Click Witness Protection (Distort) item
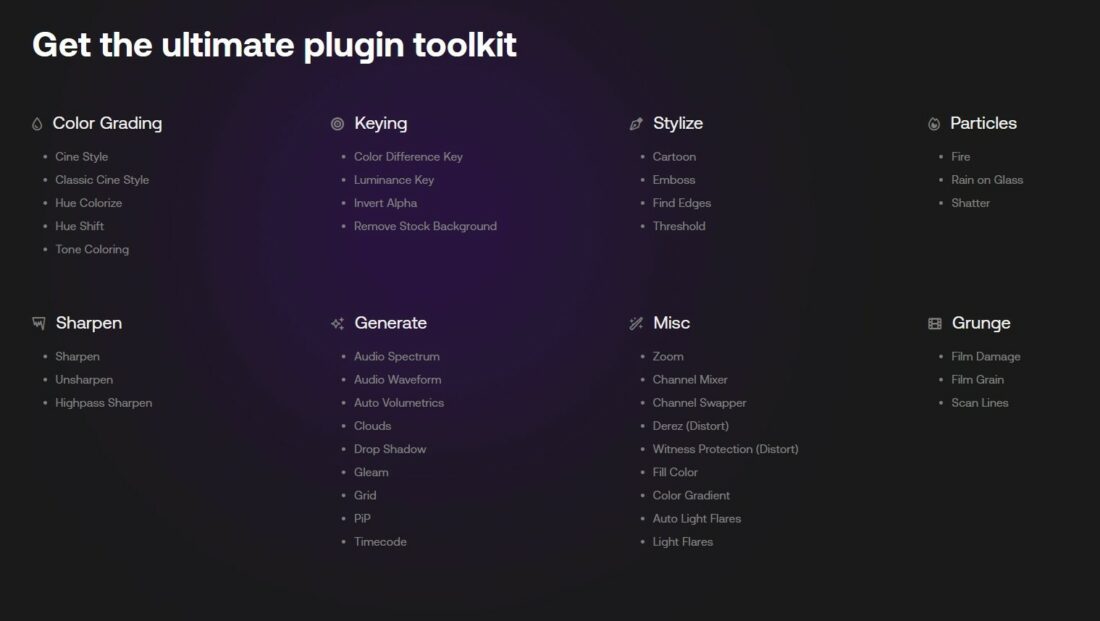1100x621 pixels. point(725,449)
